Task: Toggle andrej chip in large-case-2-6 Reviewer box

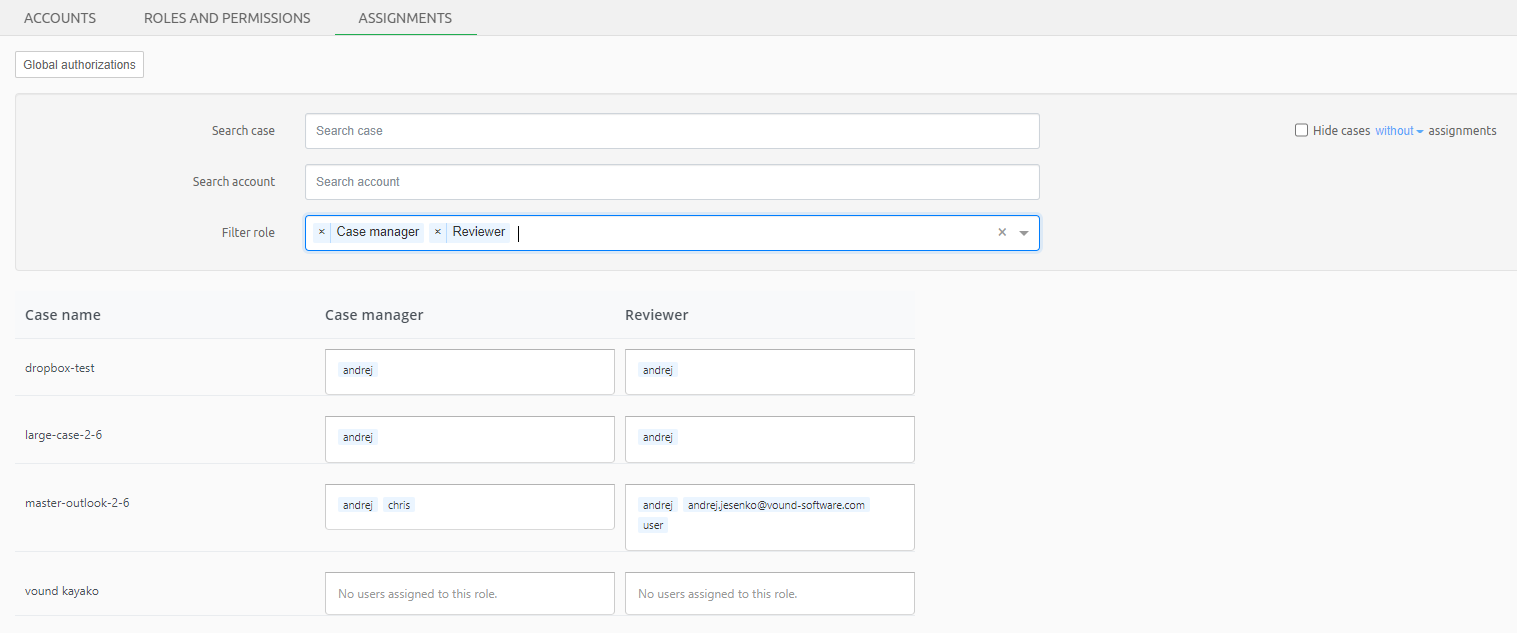Action: pos(657,437)
